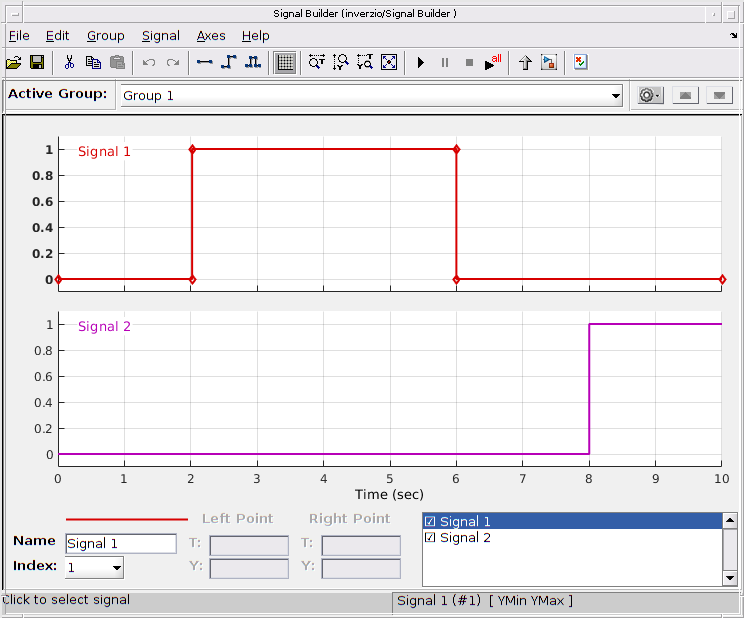Undo the last edit
This screenshot has width=744, height=618.
click(x=149, y=63)
